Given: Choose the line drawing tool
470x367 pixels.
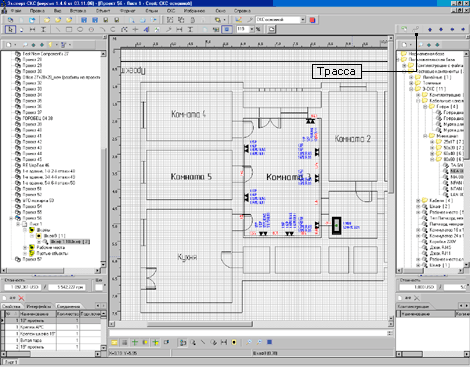Looking at the screenshot, I should tap(58, 29).
